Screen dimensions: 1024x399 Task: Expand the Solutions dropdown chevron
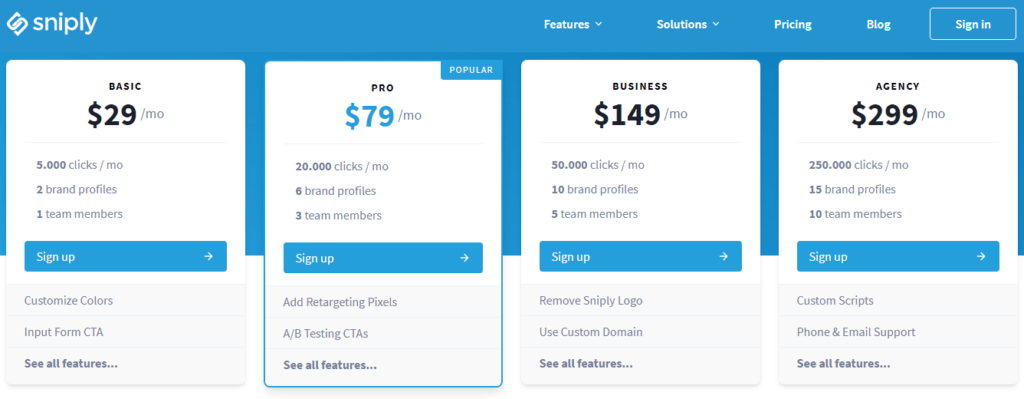point(716,25)
